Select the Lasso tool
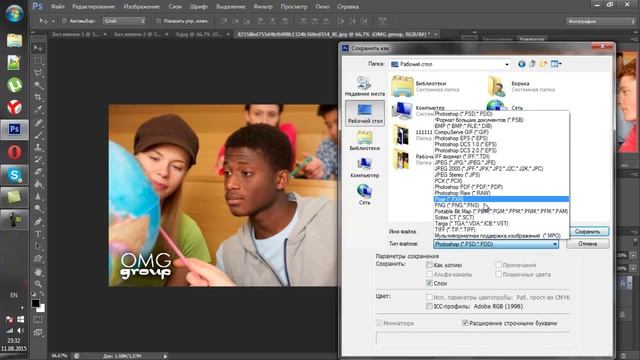Viewport: 640px width, 360px height. (x=38, y=73)
